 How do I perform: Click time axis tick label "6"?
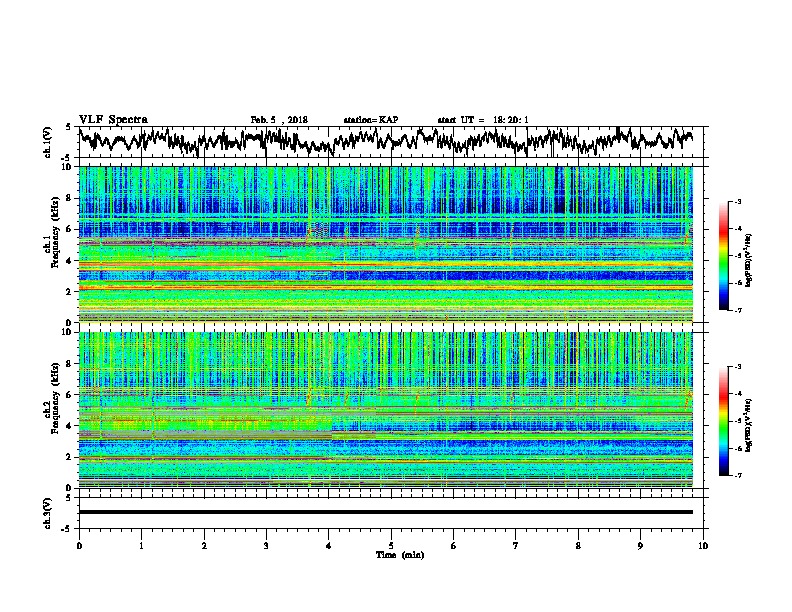454,546
